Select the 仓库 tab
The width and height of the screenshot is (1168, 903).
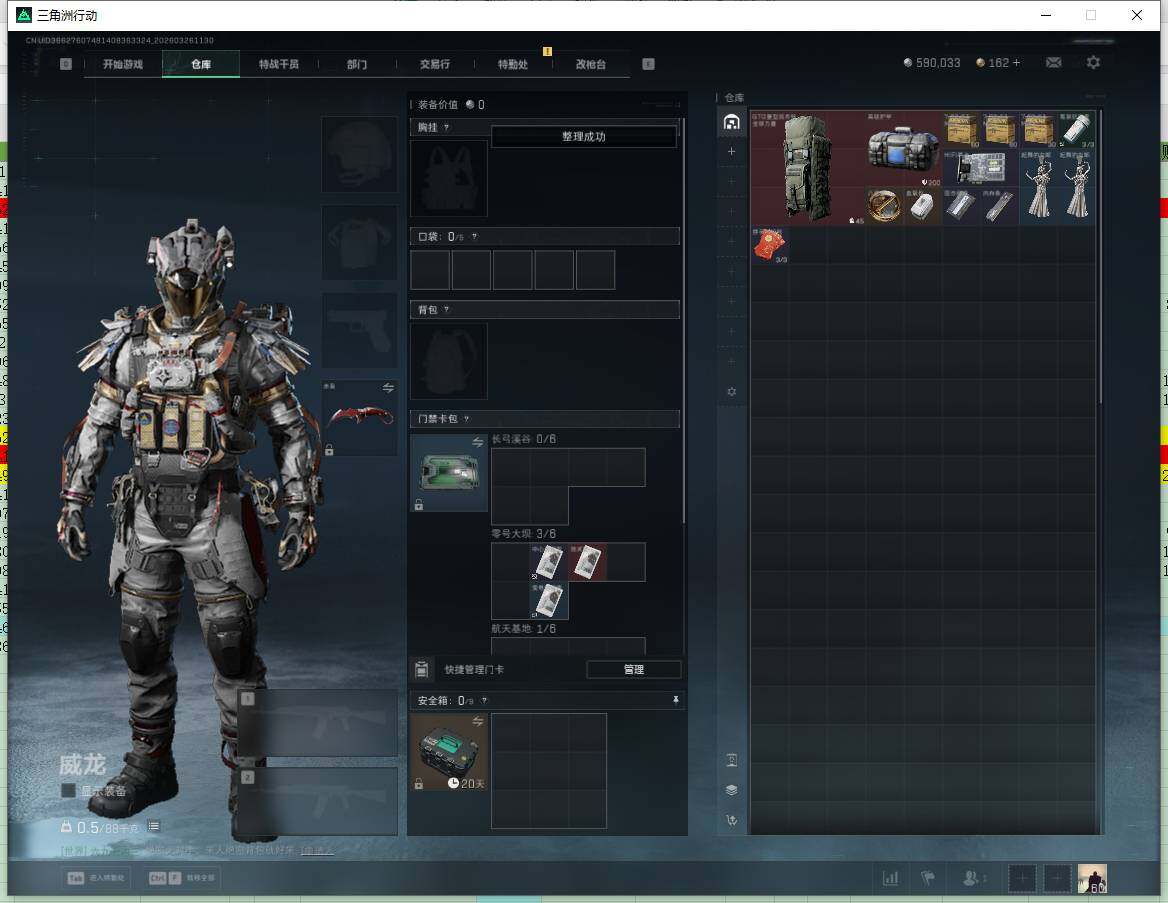(x=201, y=64)
